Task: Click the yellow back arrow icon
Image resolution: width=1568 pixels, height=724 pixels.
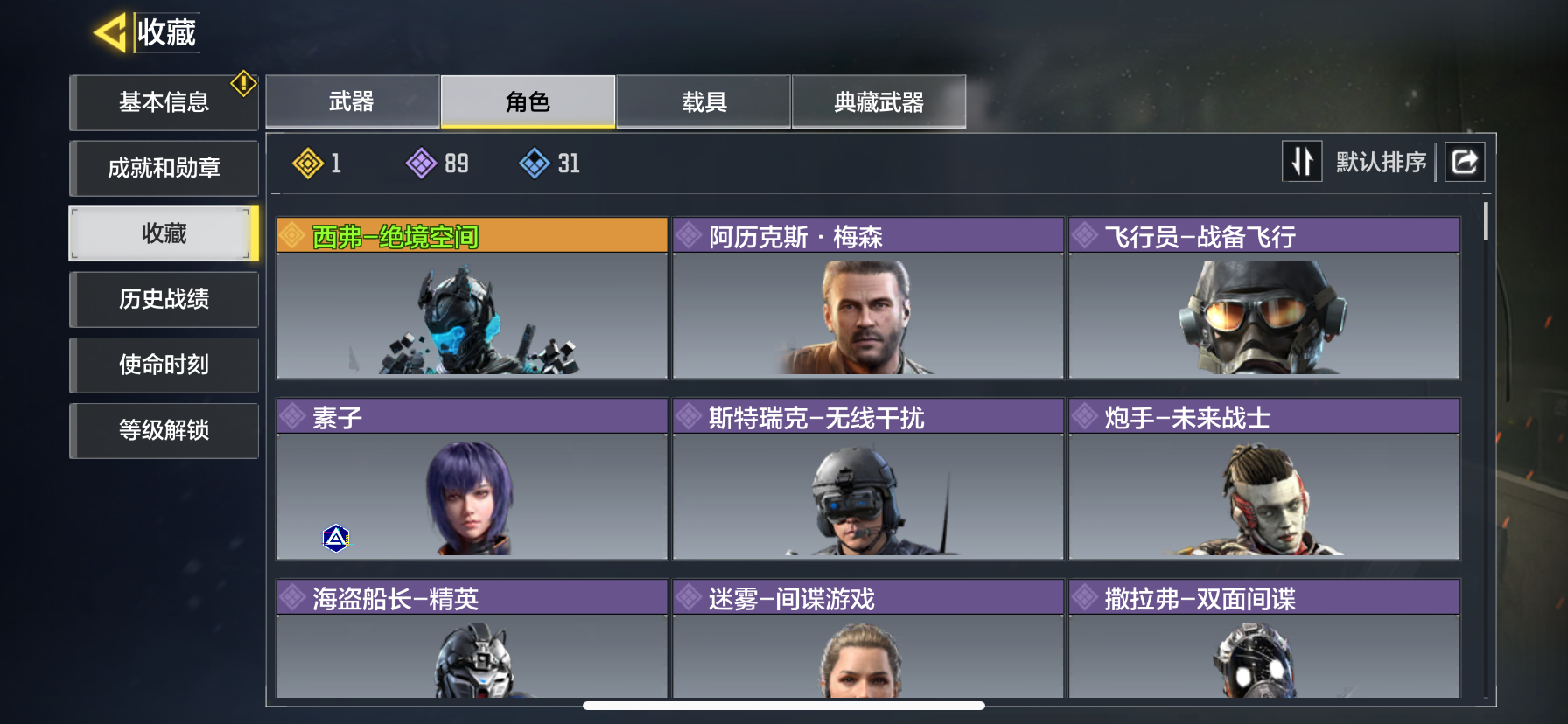Action: pos(111,33)
